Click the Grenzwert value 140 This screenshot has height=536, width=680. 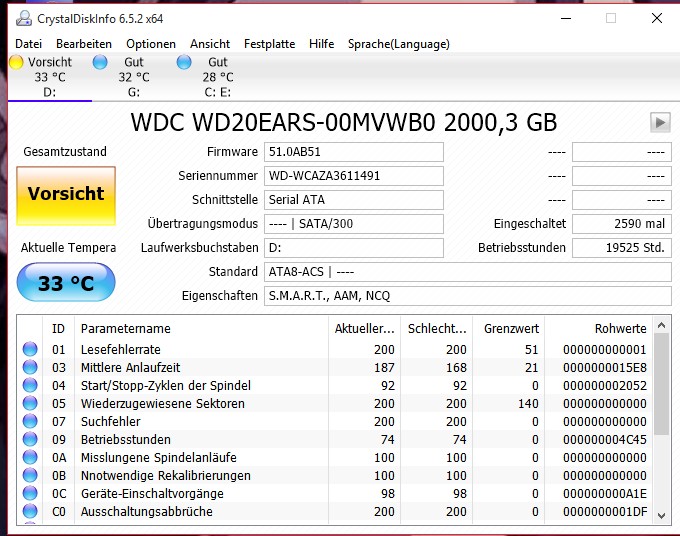pyautogui.click(x=528, y=404)
